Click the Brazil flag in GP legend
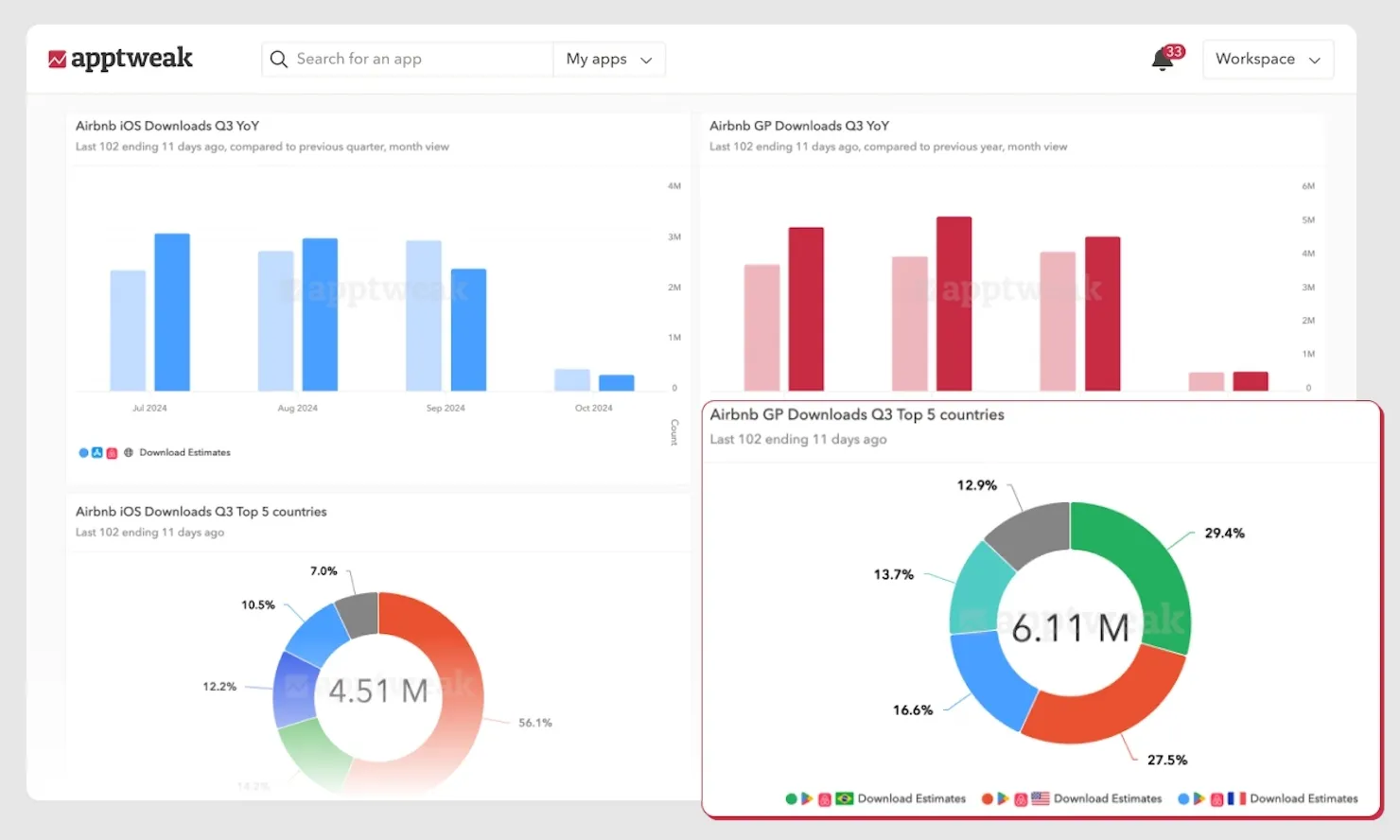The image size is (1400, 840). coord(845,798)
